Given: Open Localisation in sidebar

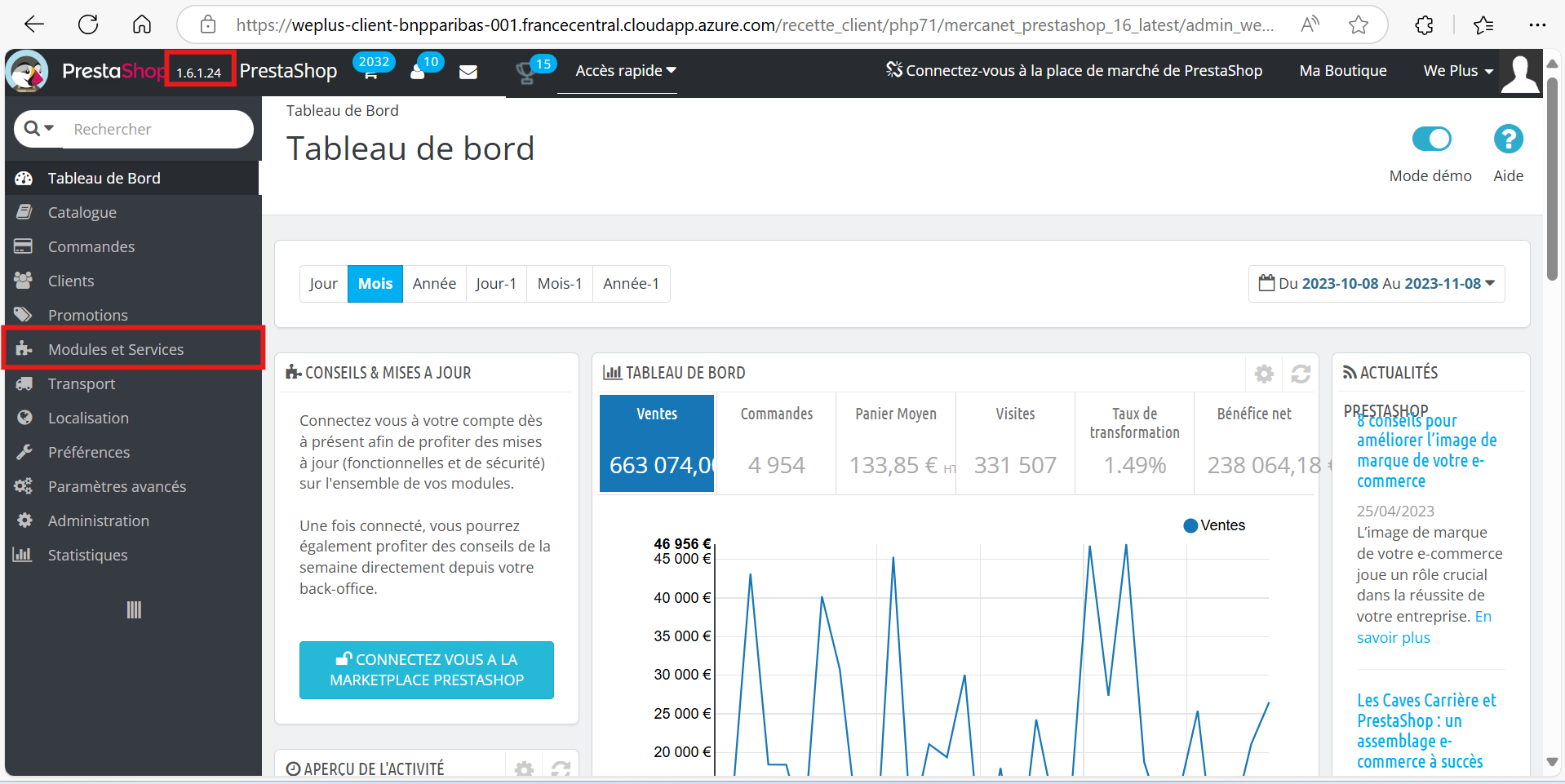Looking at the screenshot, I should (132, 418).
